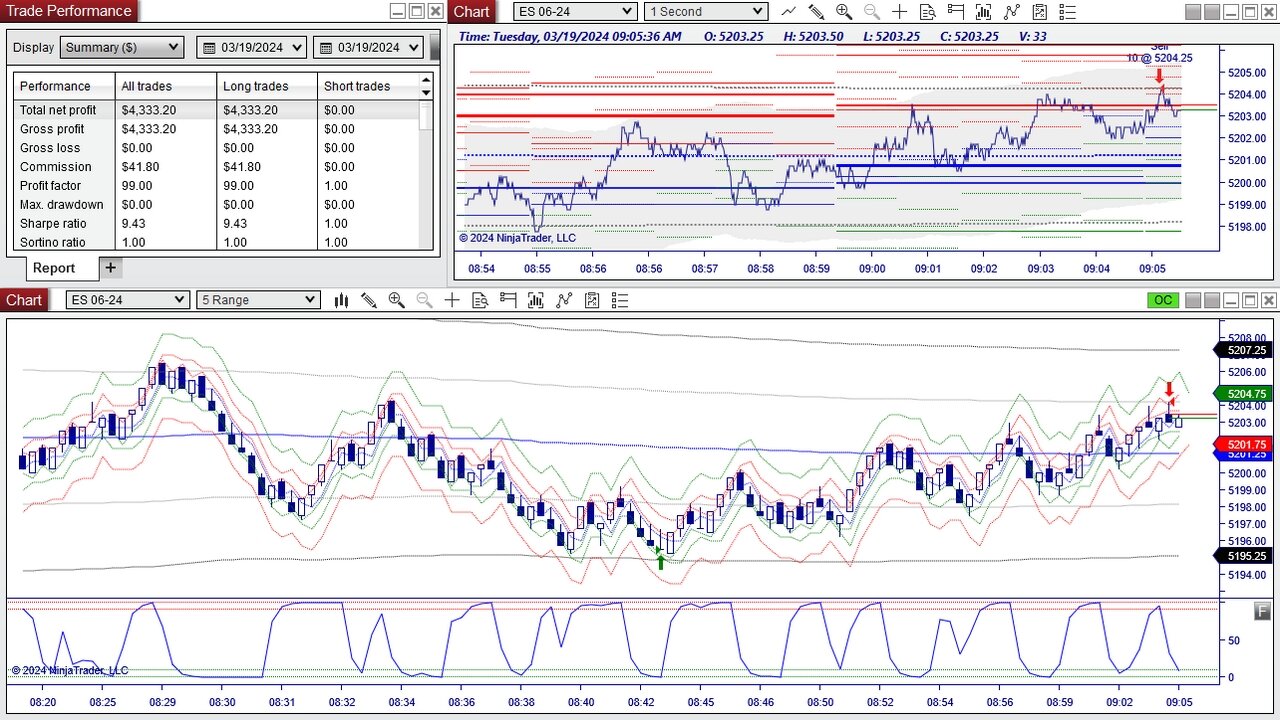Viewport: 1280px width, 720px height.
Task: Open drawing tools in 5 Range chart toolbar
Action: (369, 300)
